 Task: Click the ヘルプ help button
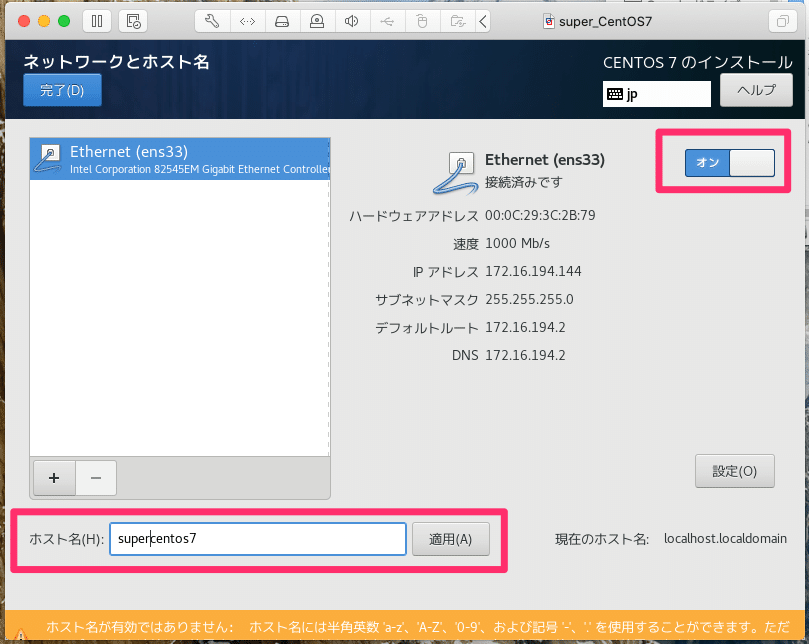(756, 90)
